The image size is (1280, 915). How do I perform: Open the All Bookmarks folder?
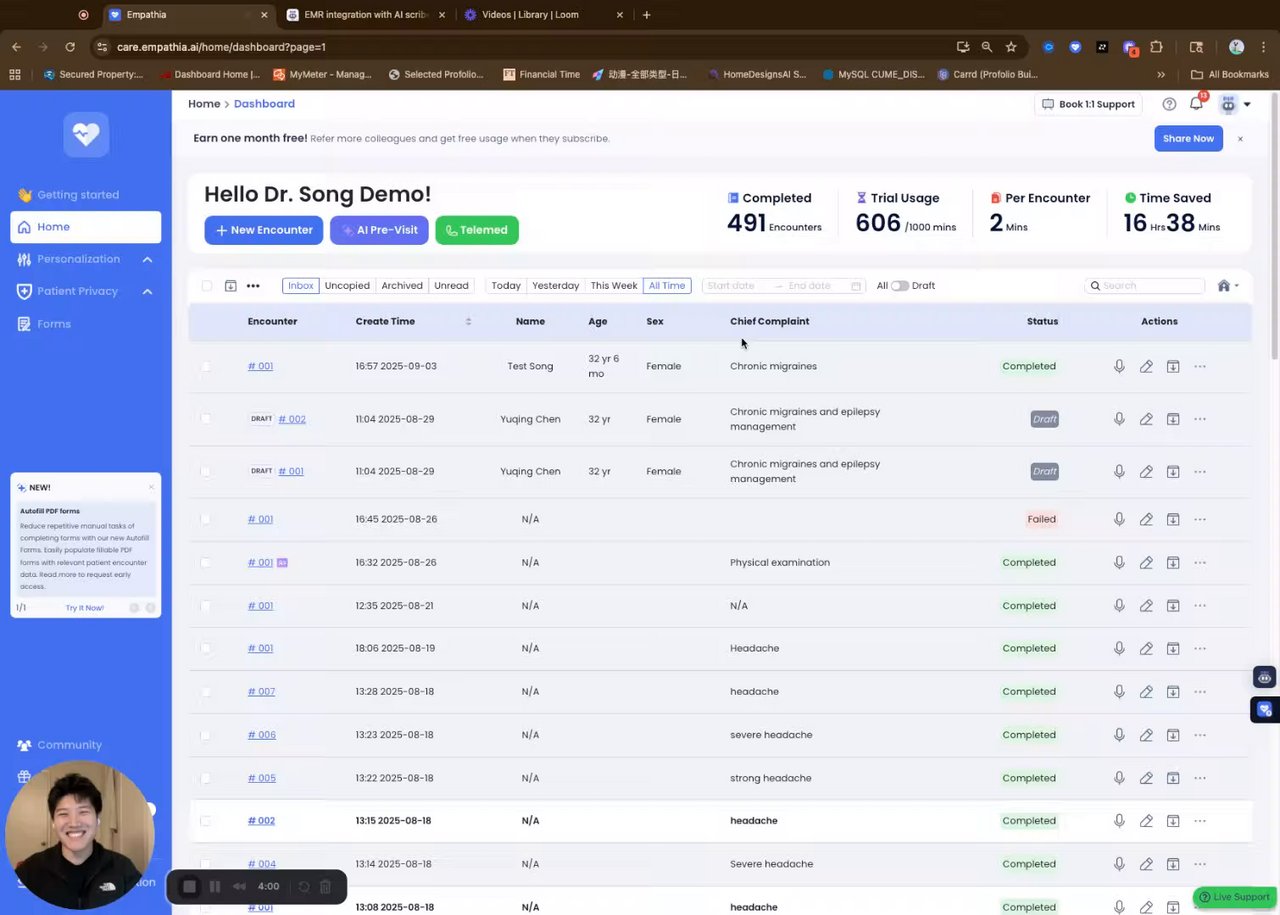1230,74
